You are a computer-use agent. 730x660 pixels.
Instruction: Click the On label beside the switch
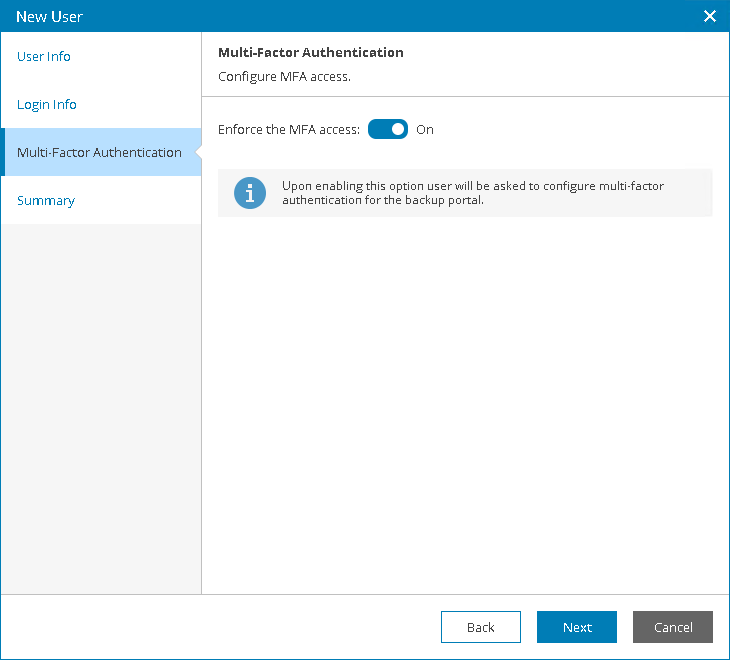tap(425, 130)
